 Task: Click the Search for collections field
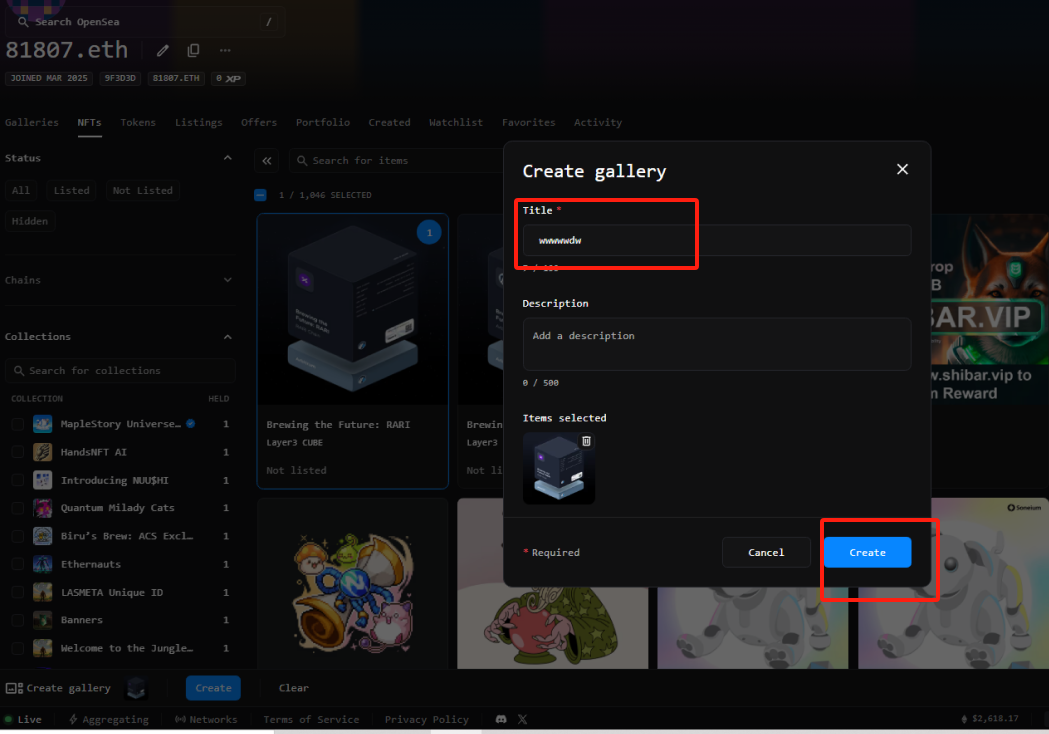(x=120, y=371)
